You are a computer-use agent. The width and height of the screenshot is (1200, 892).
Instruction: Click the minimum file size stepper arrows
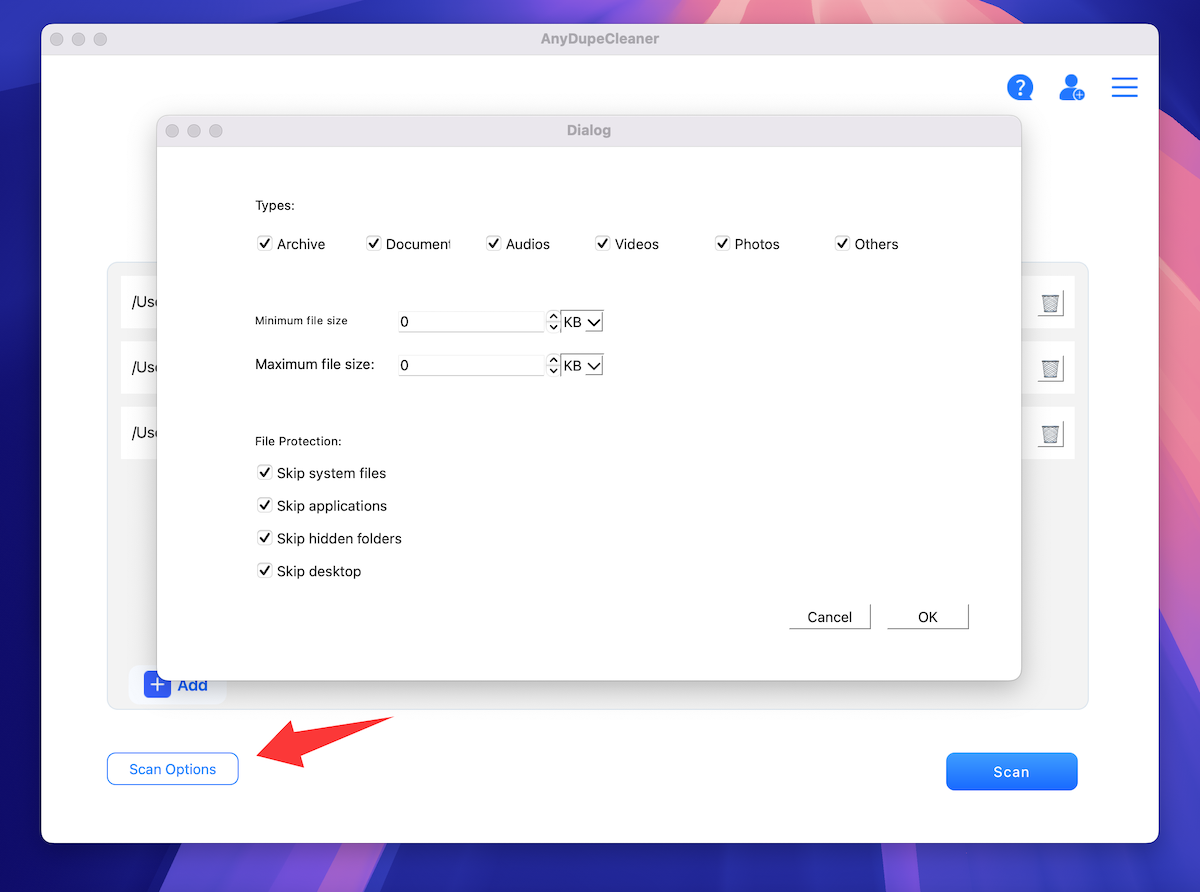pos(553,322)
